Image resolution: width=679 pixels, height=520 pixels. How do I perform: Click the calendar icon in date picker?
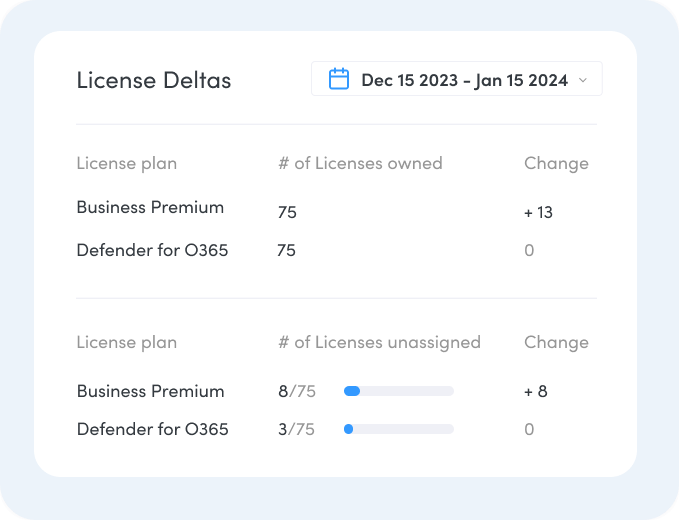pyautogui.click(x=339, y=79)
